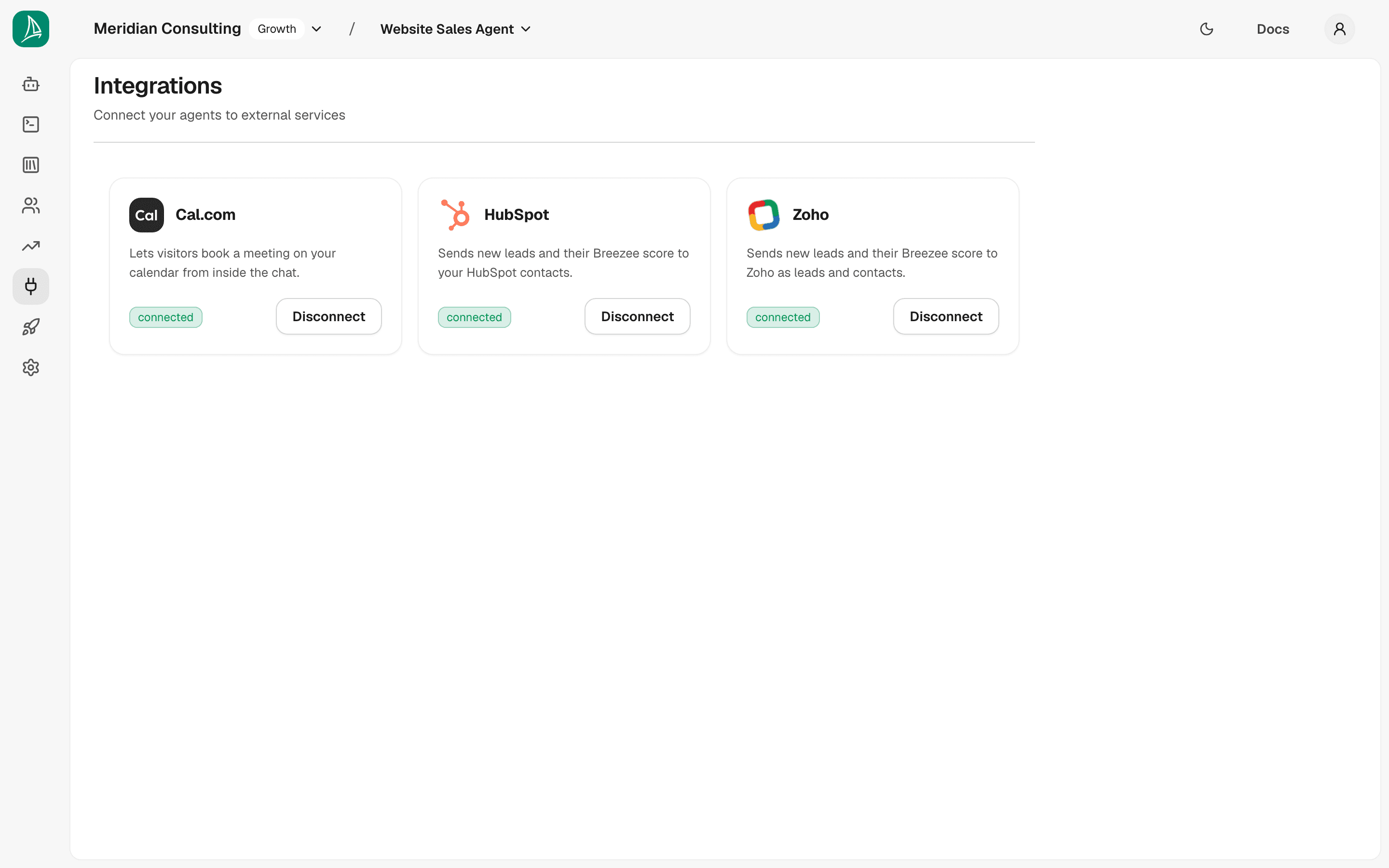Open the user profile avatar
Screen dimensions: 1389x868
pyautogui.click(x=1340, y=29)
